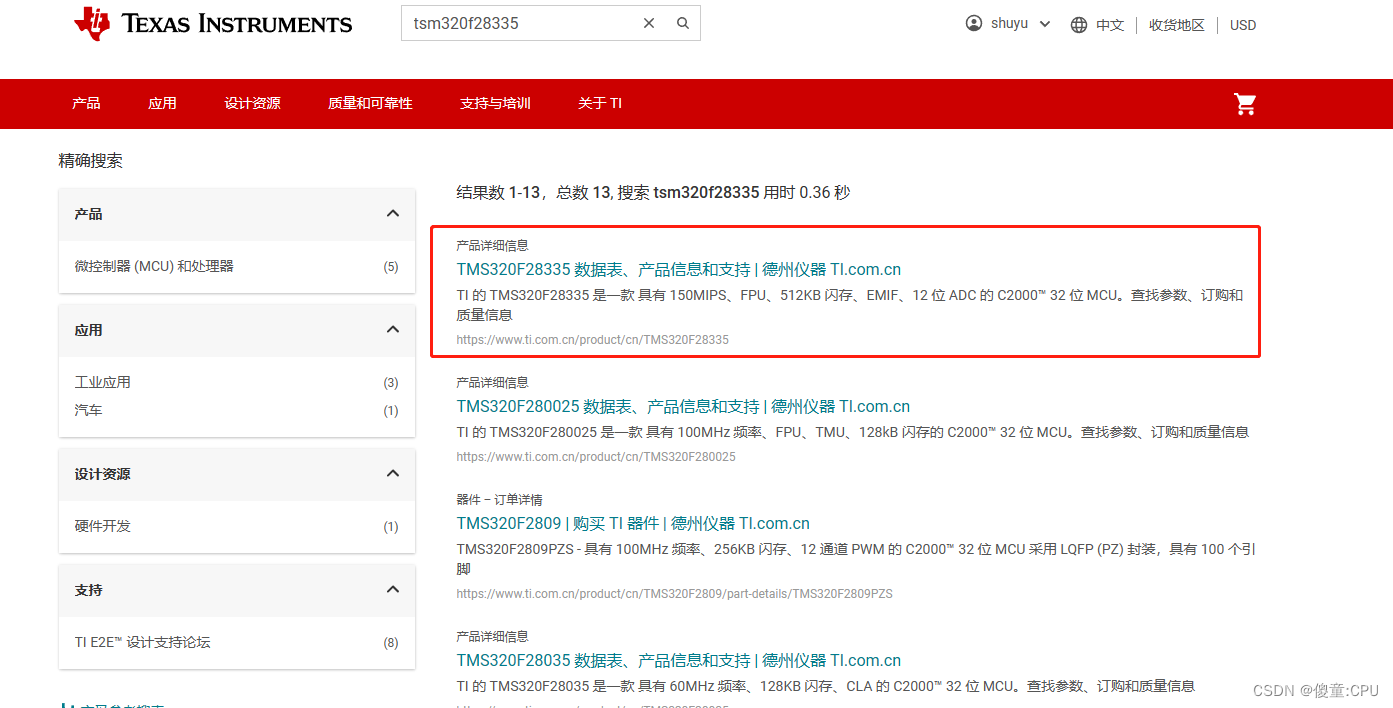Collapse the 支持 filter section
Image resolution: width=1393 pixels, height=708 pixels.
pyautogui.click(x=393, y=589)
